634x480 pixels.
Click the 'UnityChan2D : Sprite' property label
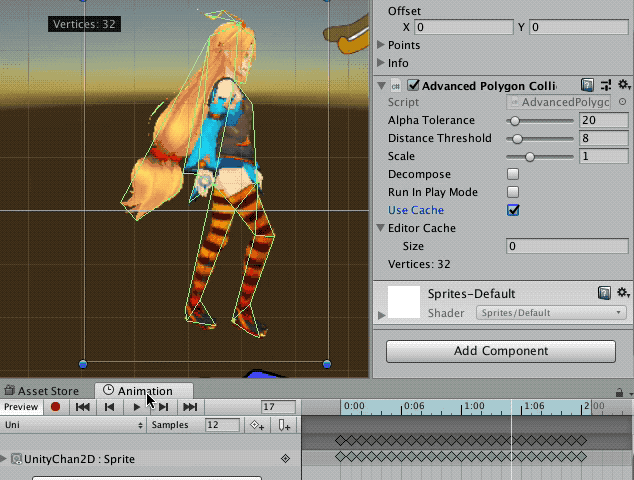point(79,459)
